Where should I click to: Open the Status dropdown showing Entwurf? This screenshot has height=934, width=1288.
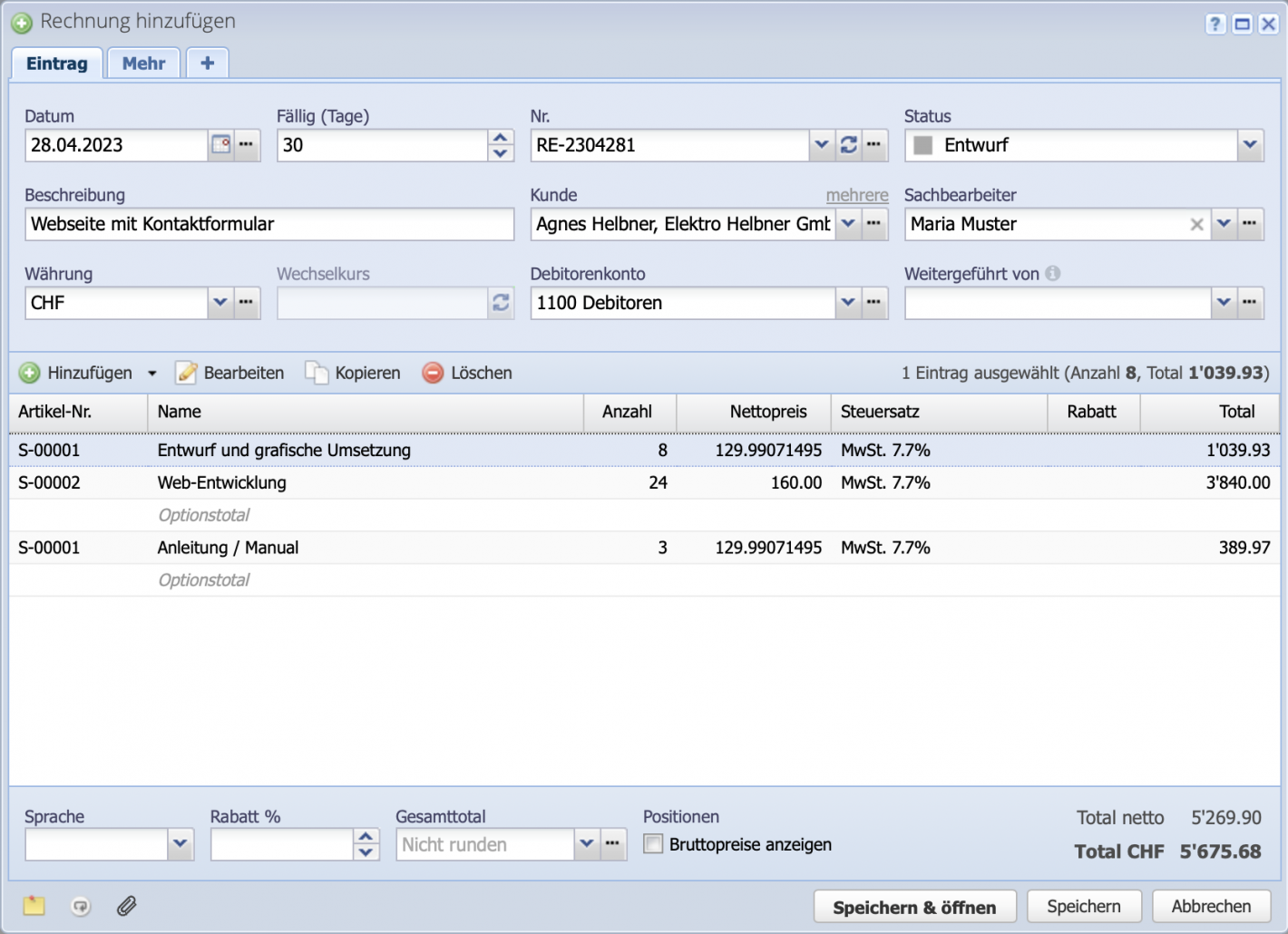pyautogui.click(x=1251, y=144)
